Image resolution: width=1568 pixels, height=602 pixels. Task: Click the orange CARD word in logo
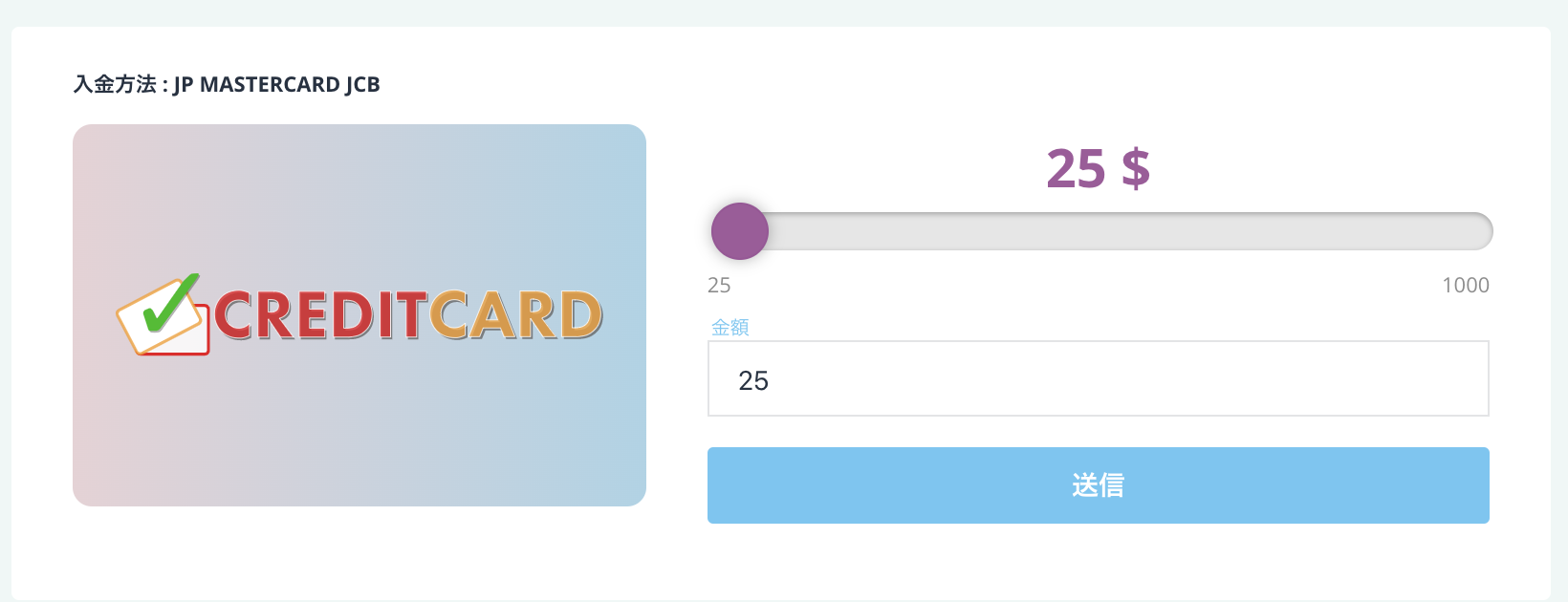click(x=514, y=316)
